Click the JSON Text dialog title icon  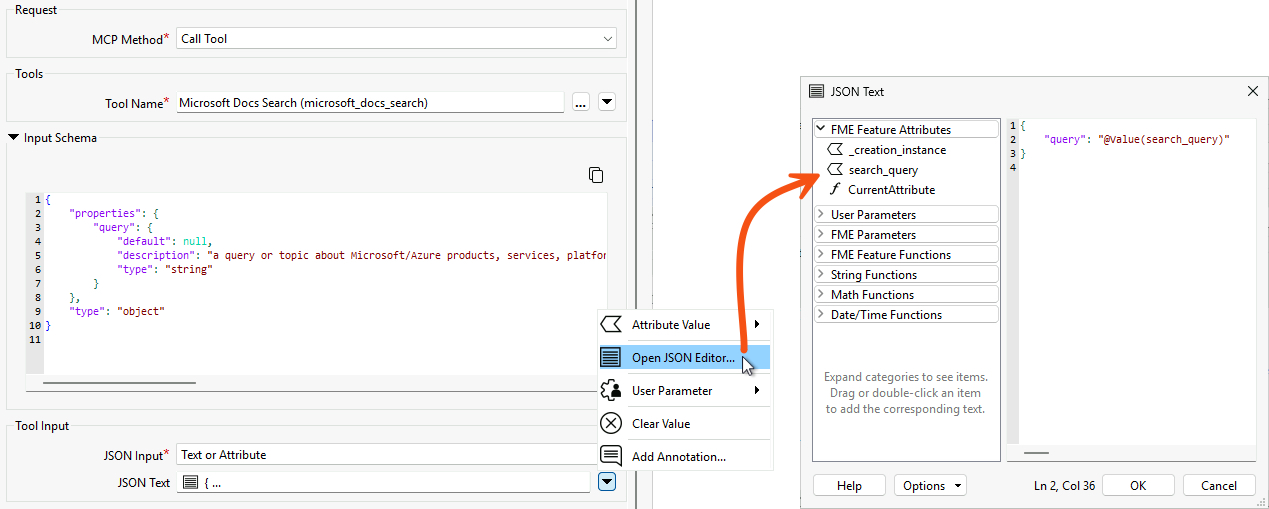click(x=816, y=91)
